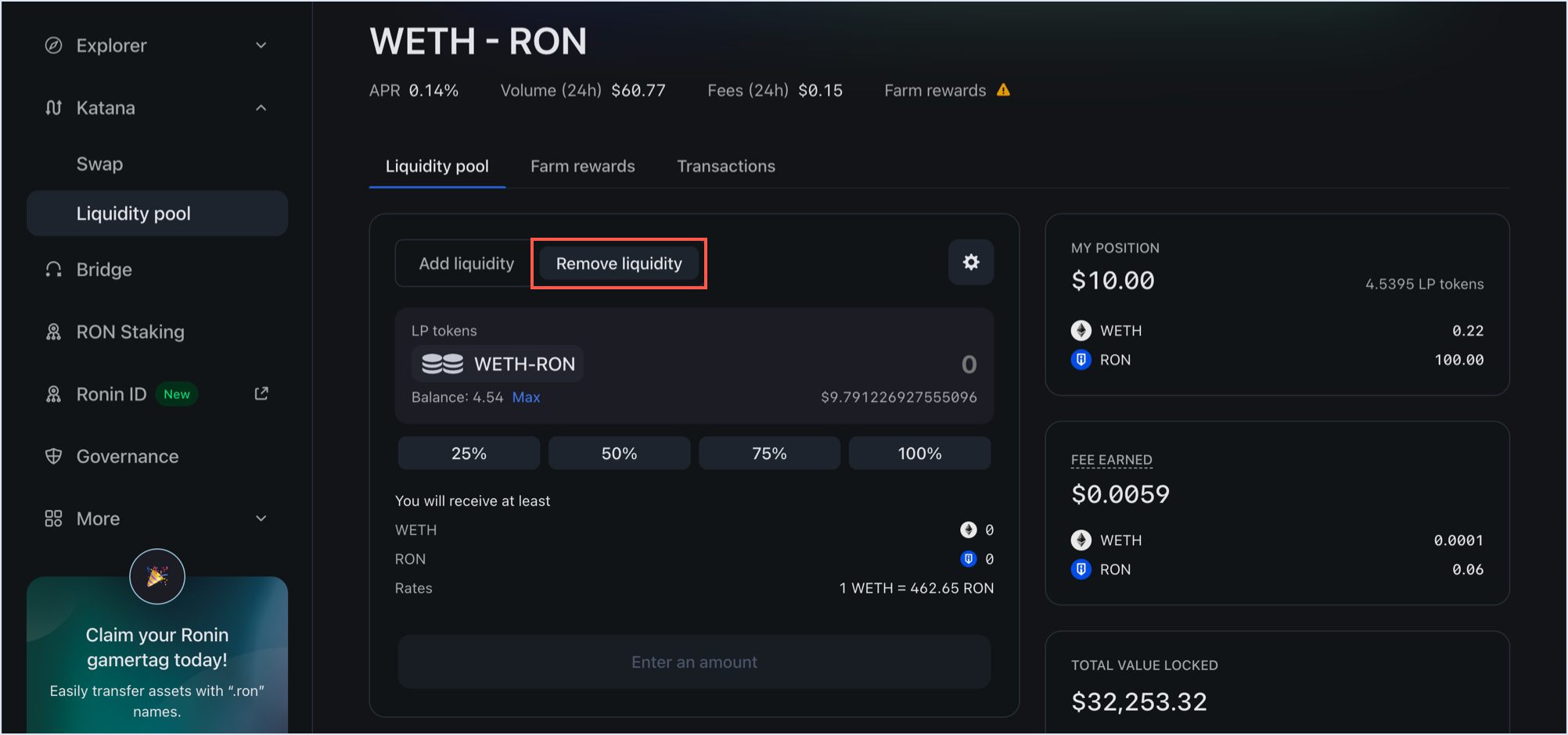Open the Liquidity pool tab

click(x=437, y=166)
